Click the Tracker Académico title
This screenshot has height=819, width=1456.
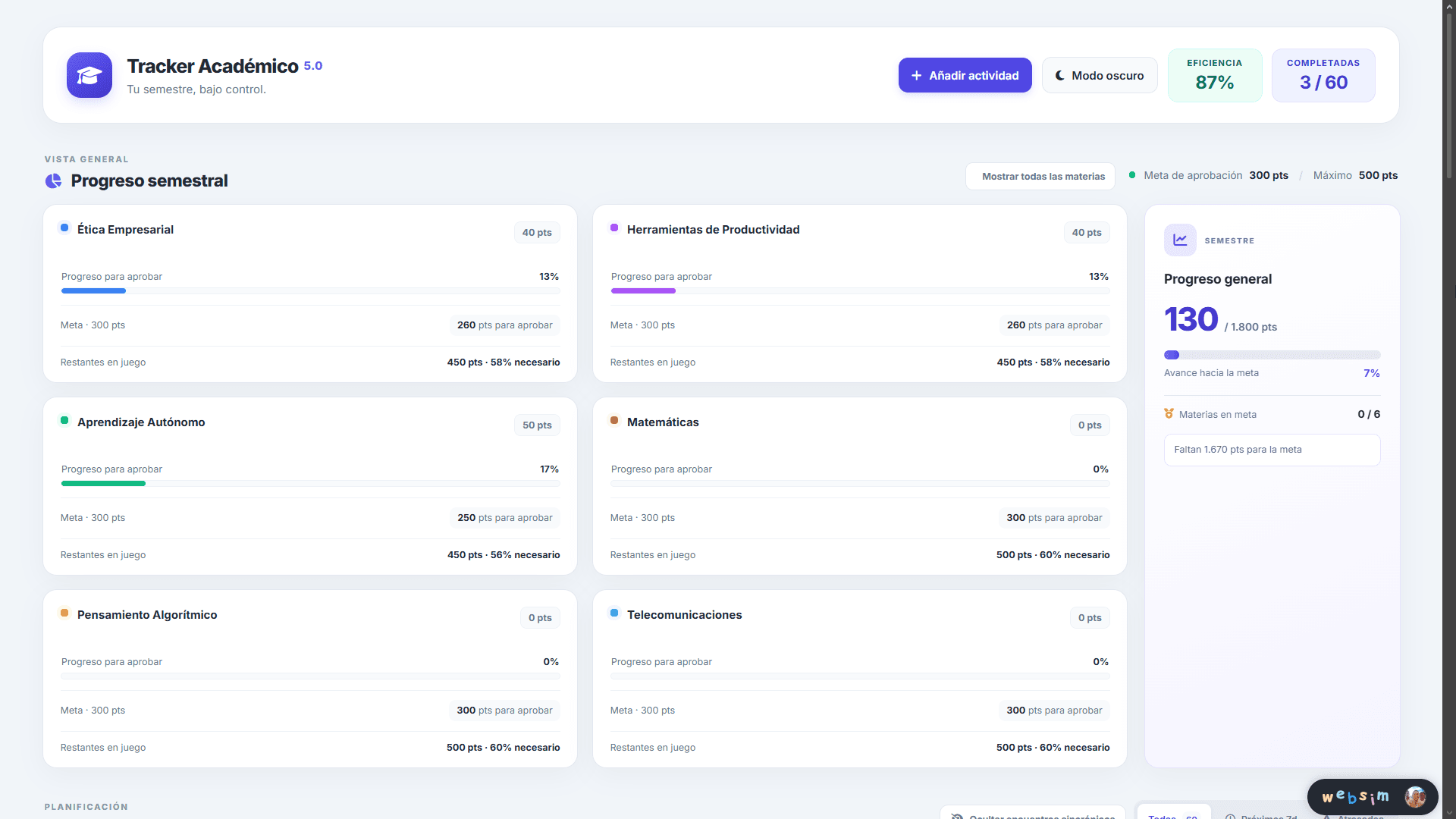click(212, 66)
